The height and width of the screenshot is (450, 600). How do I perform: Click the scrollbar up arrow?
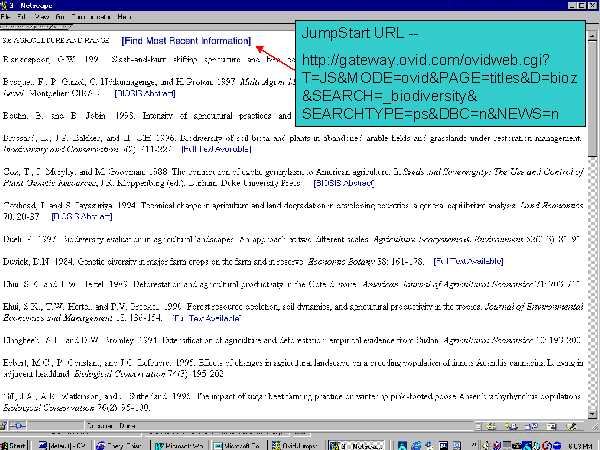592,36
